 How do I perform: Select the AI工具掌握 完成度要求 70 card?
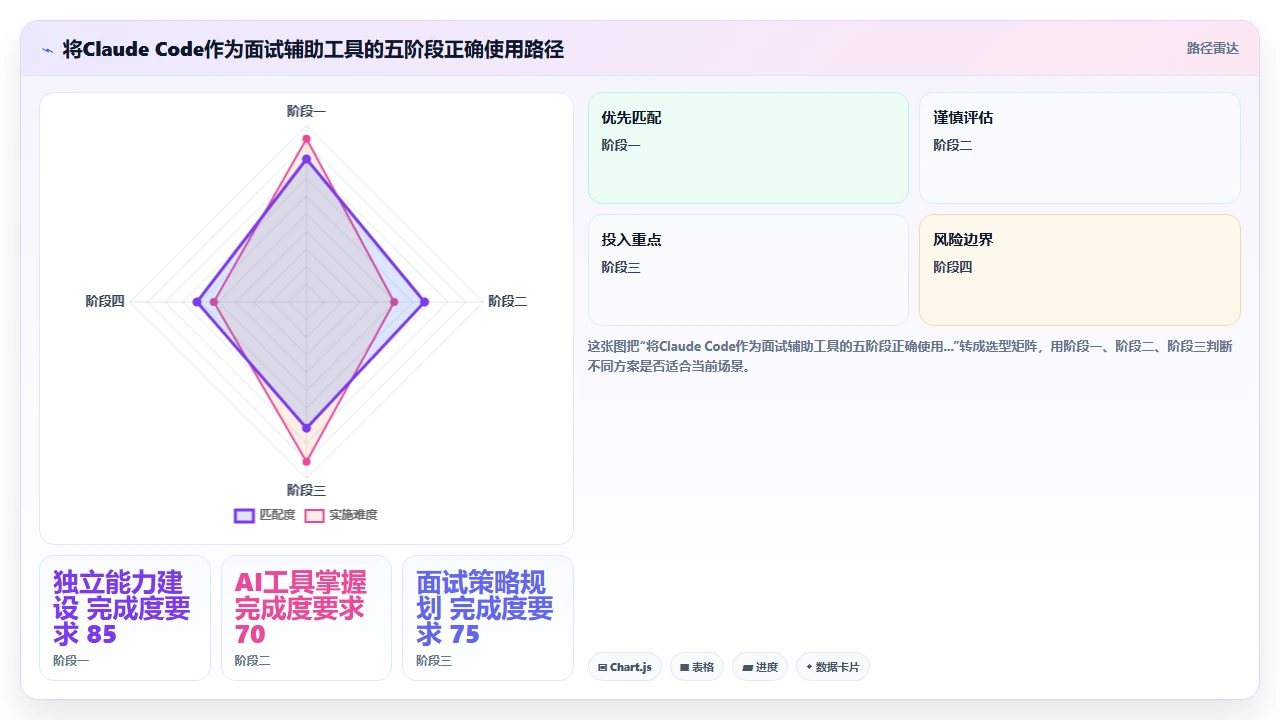tap(306, 618)
